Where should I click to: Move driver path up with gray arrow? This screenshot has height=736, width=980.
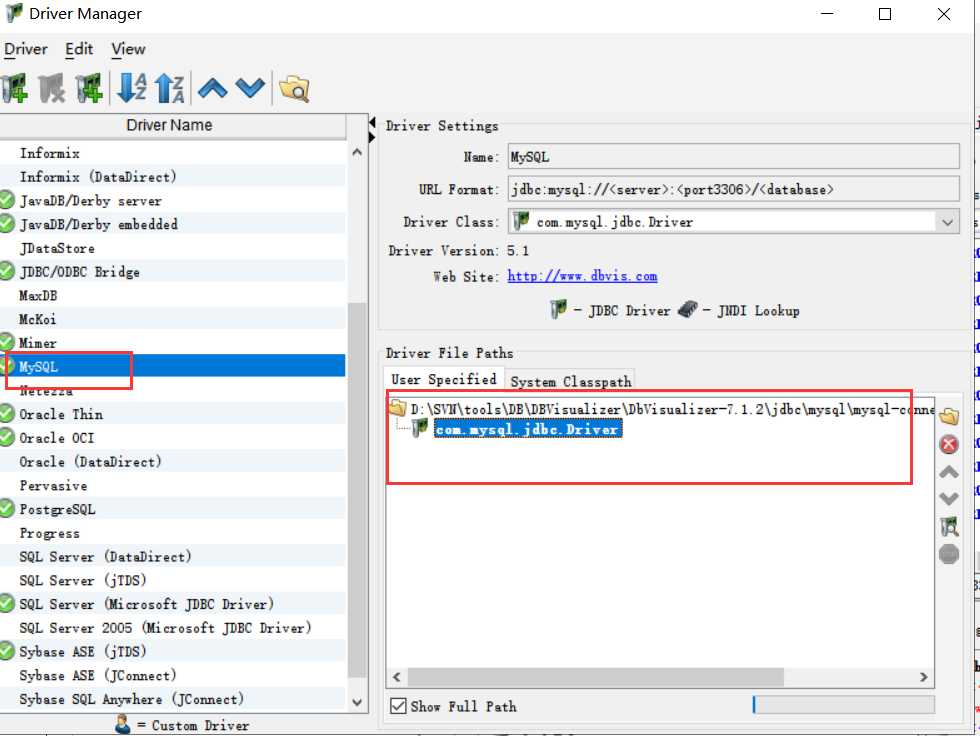tap(949, 472)
